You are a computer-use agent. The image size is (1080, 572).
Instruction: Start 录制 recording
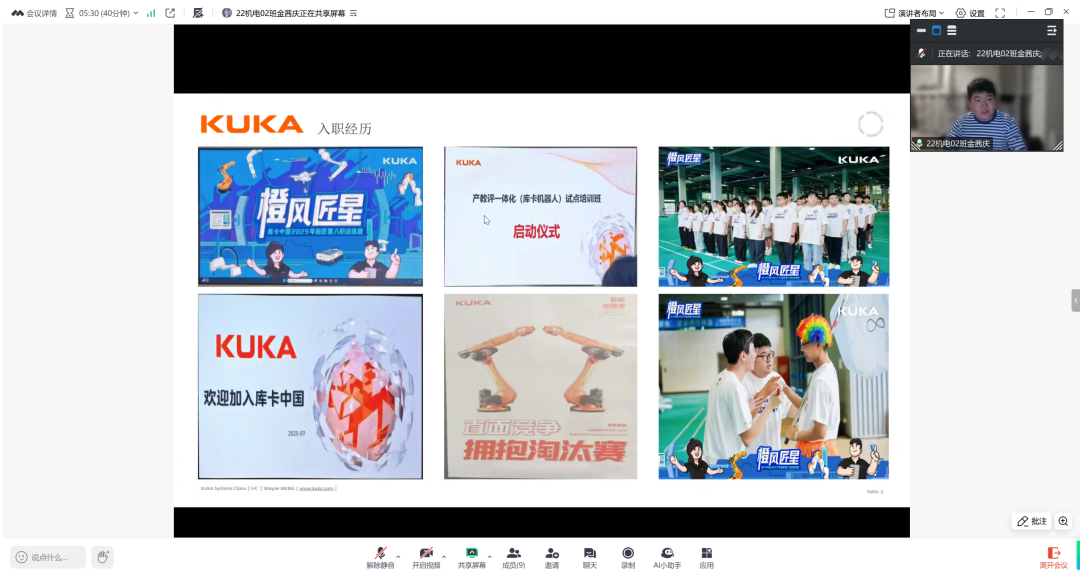click(x=627, y=558)
